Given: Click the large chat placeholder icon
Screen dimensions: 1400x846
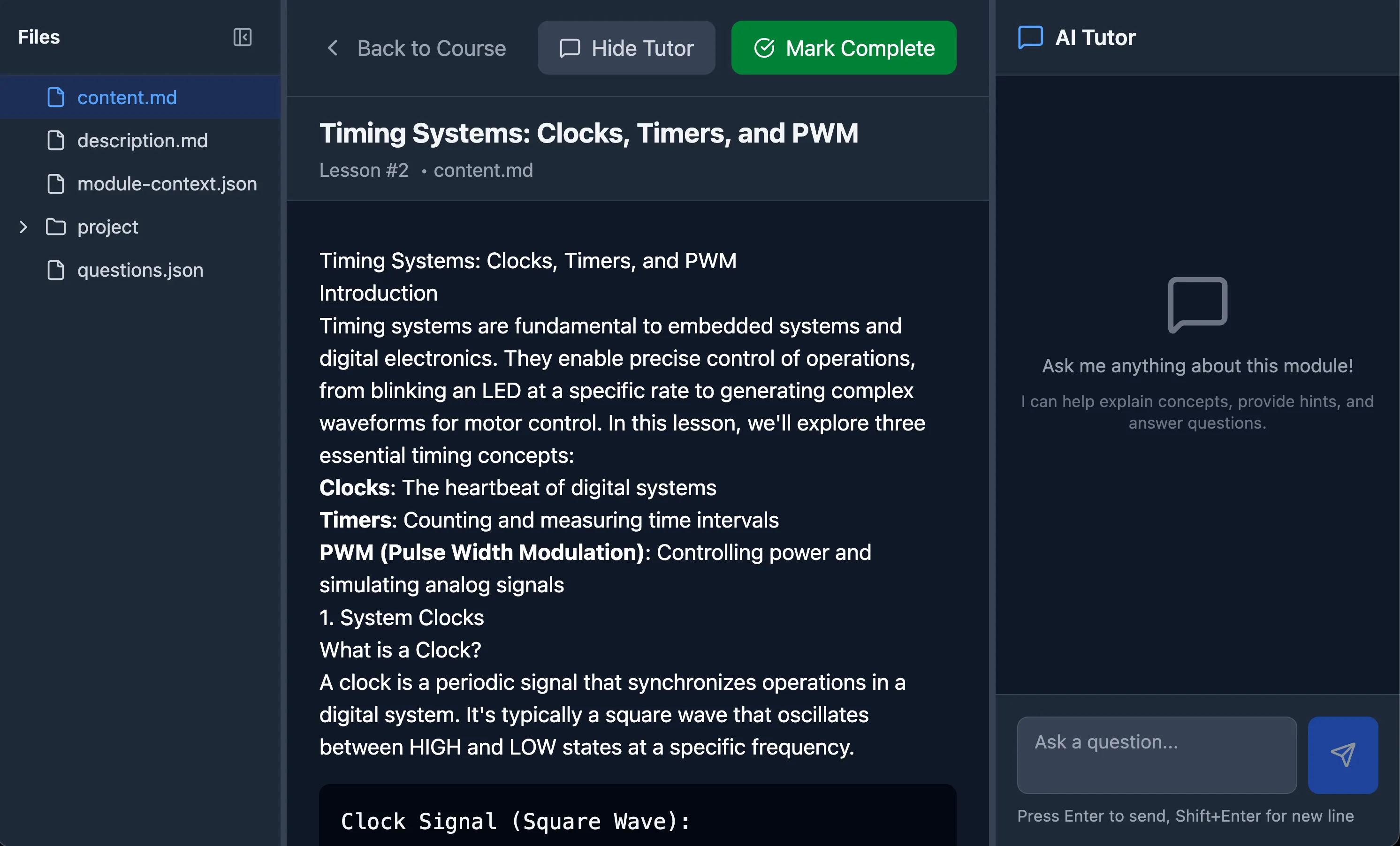Looking at the screenshot, I should 1197,305.
